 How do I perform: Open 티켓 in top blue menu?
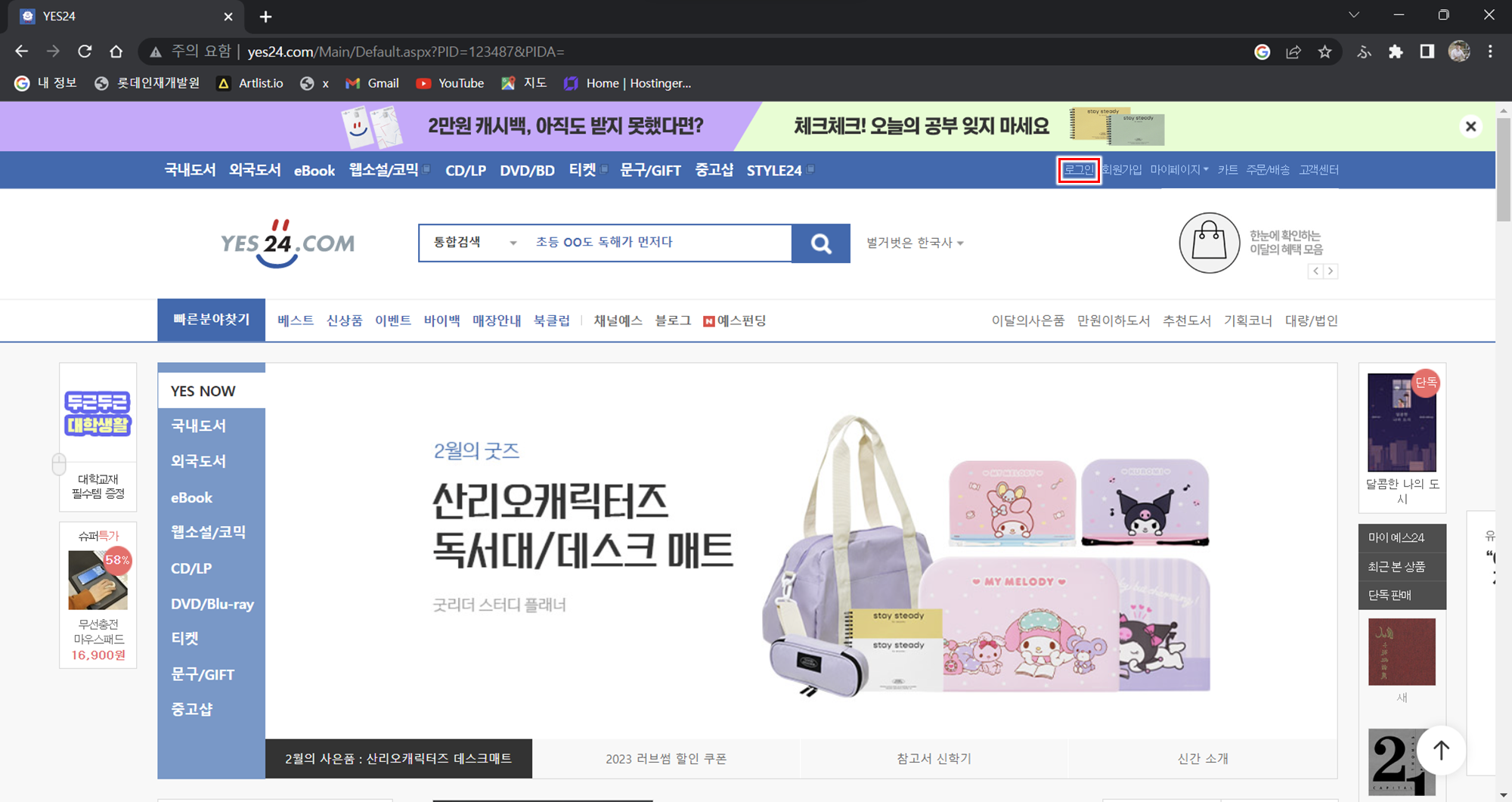tap(583, 170)
